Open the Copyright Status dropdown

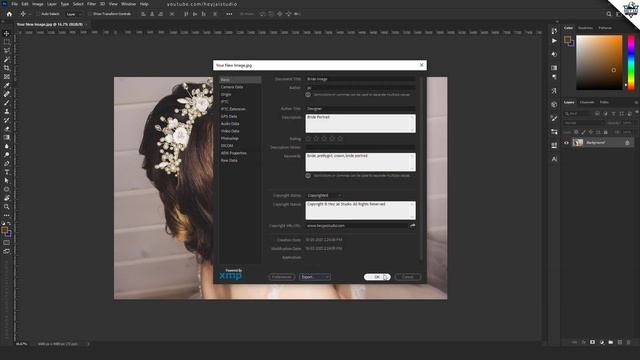[x=324, y=196]
